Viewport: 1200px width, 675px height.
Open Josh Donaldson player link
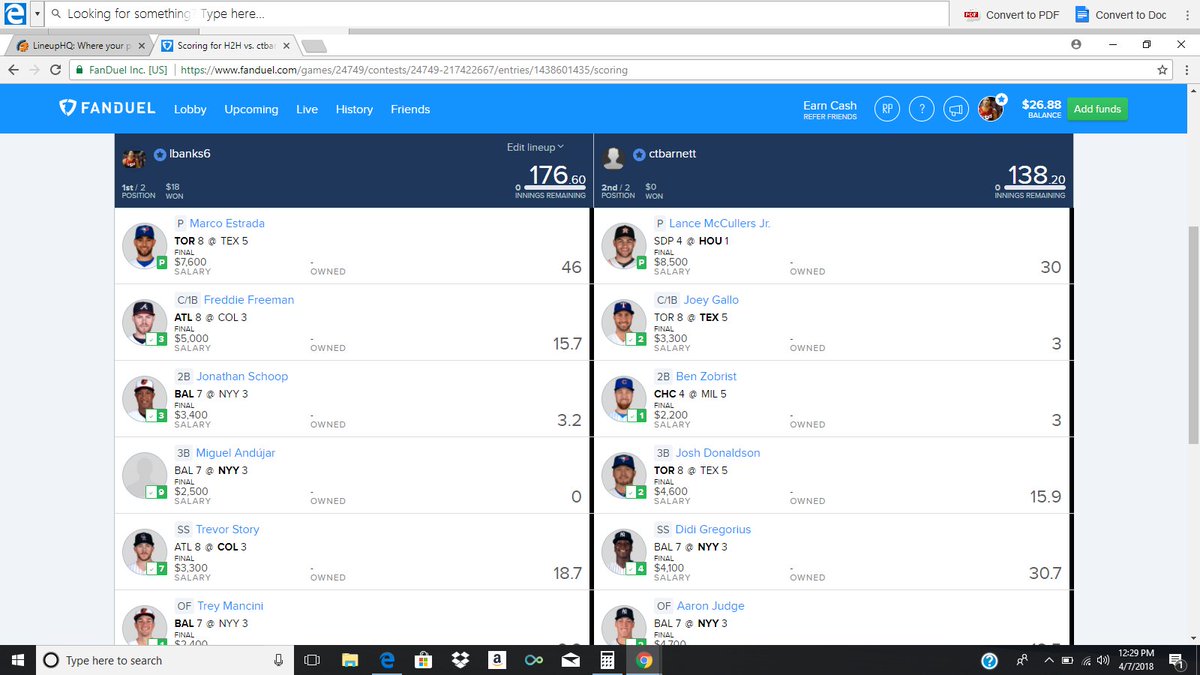tap(718, 452)
